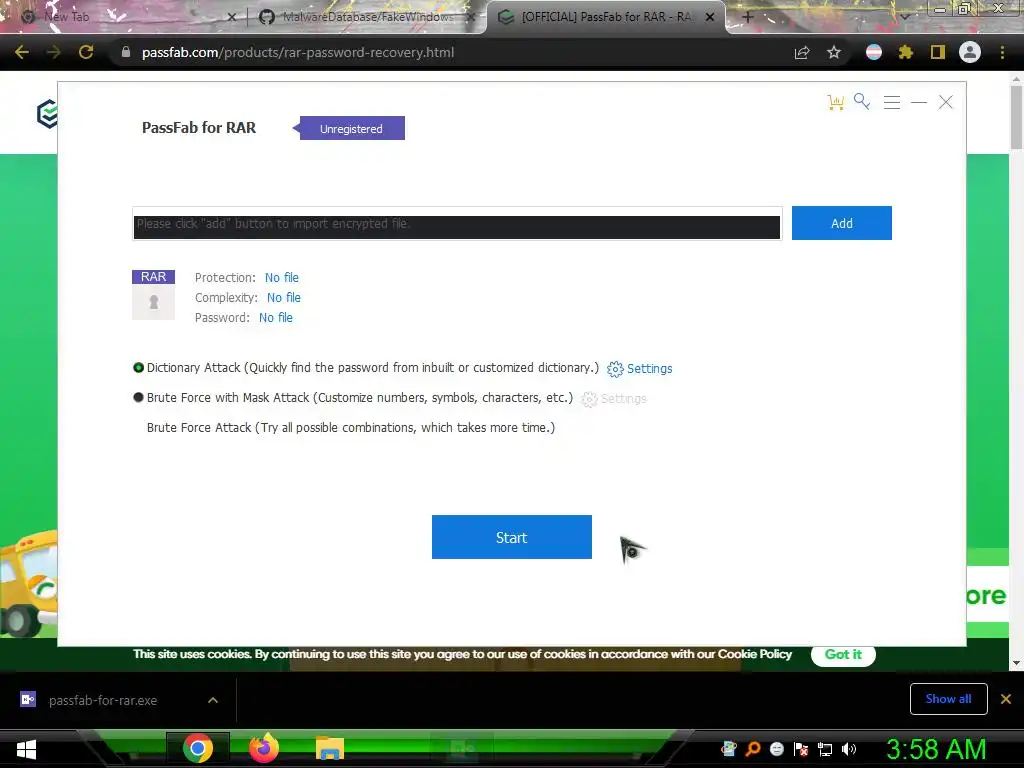
Task: Click the action center flag tray icon
Action: coord(801,749)
